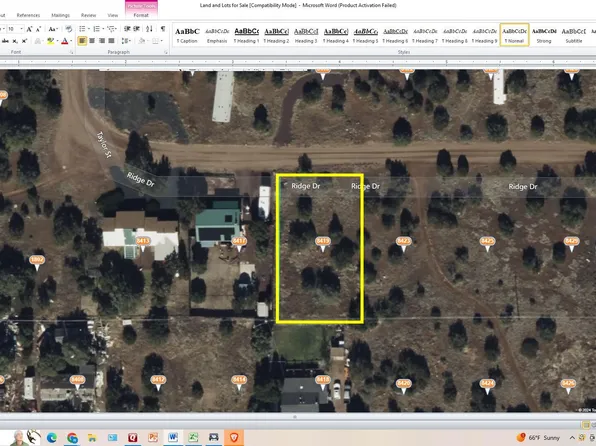Apply the Heading 6 style

tap(395, 35)
